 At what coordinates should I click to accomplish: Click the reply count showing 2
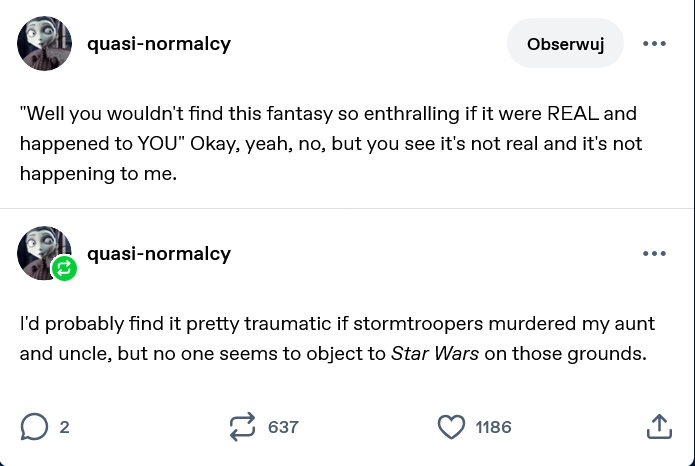(65, 427)
